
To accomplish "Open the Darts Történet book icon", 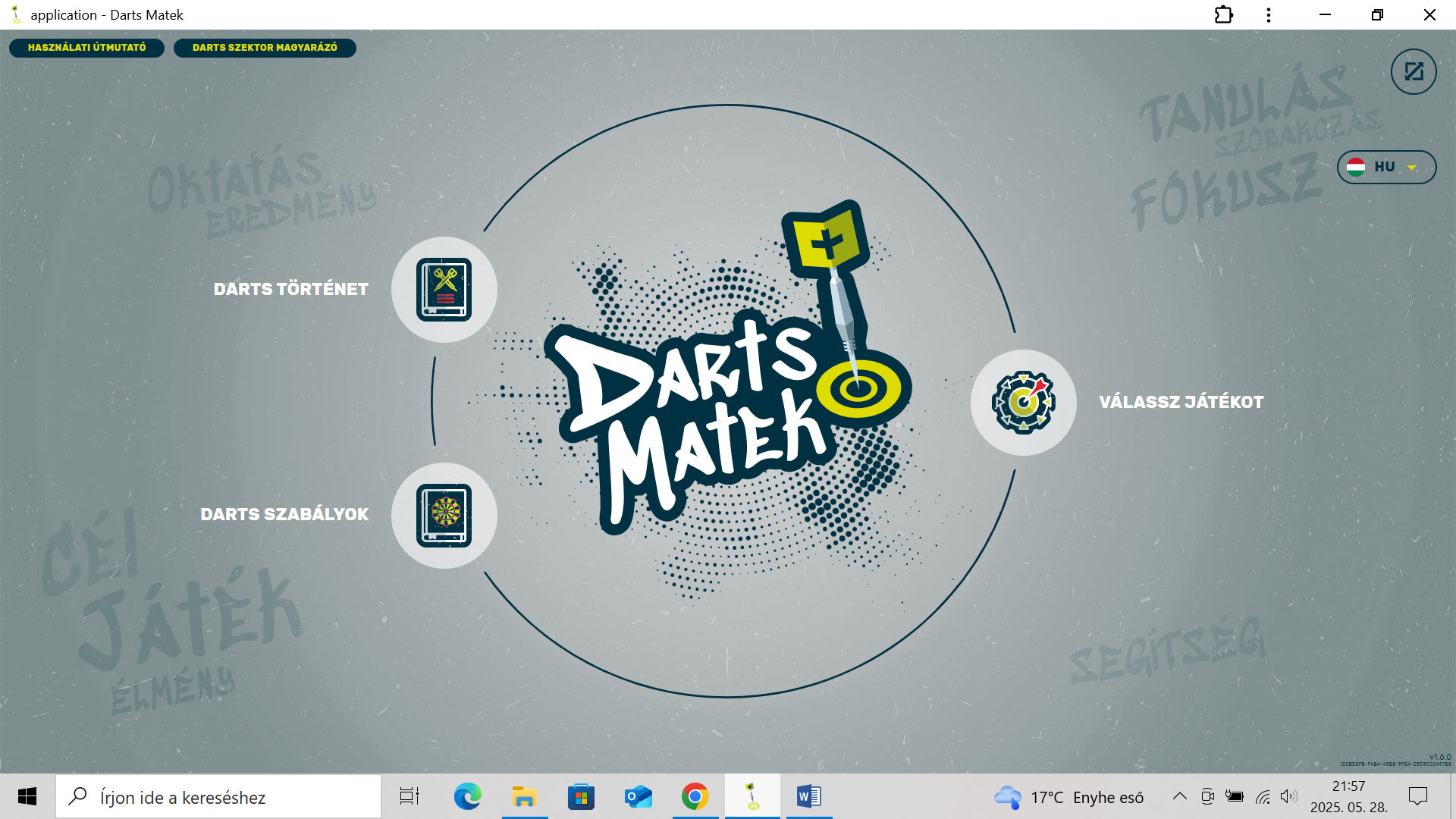I will pyautogui.click(x=444, y=290).
